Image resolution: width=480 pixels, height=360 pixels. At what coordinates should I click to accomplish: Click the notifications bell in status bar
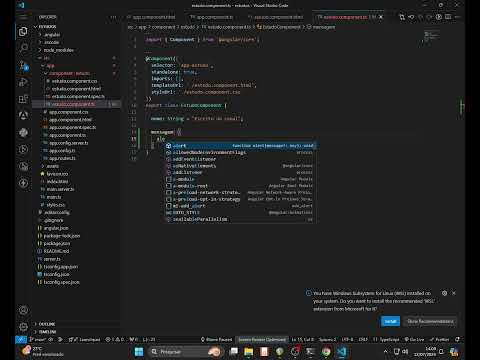pyautogui.click(x=457, y=339)
